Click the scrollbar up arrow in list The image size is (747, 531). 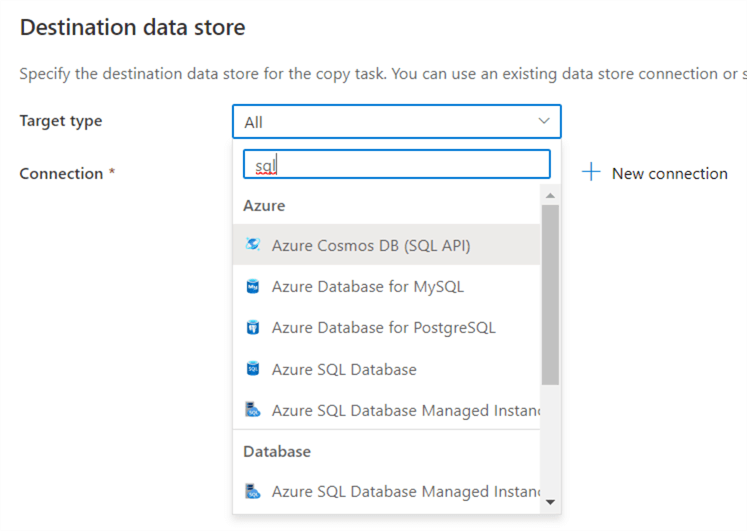[x=550, y=195]
